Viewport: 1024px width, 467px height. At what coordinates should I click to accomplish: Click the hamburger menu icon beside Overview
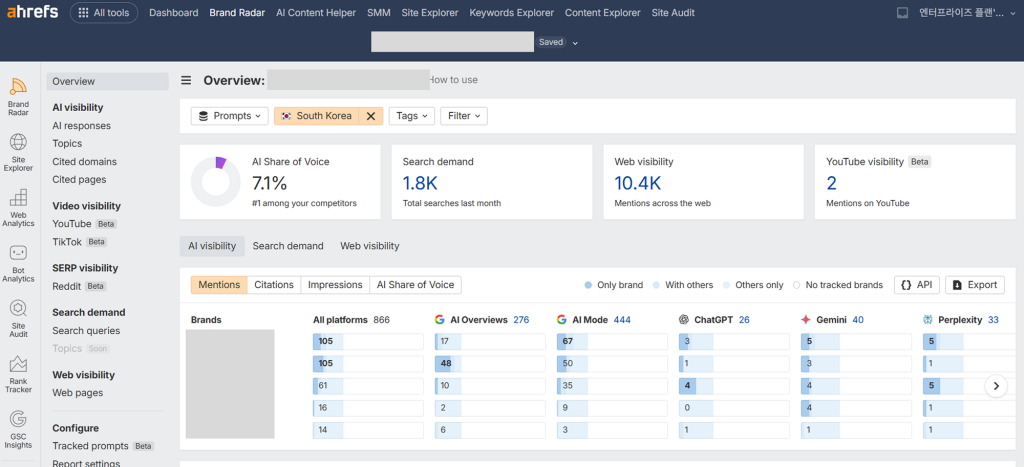coord(186,80)
